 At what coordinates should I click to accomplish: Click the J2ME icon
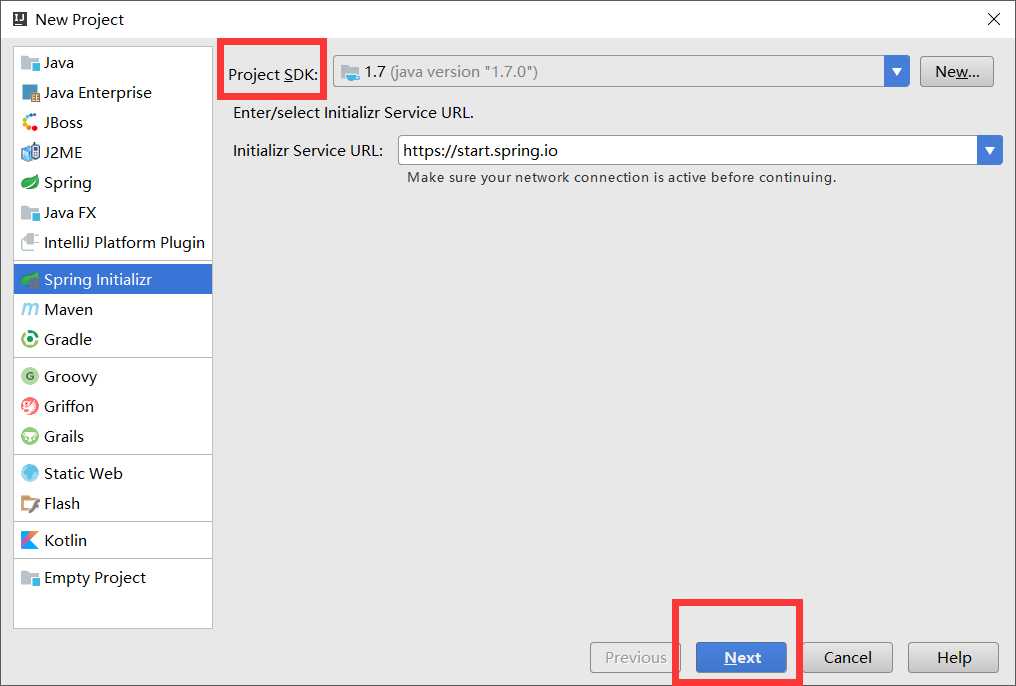click(x=30, y=152)
